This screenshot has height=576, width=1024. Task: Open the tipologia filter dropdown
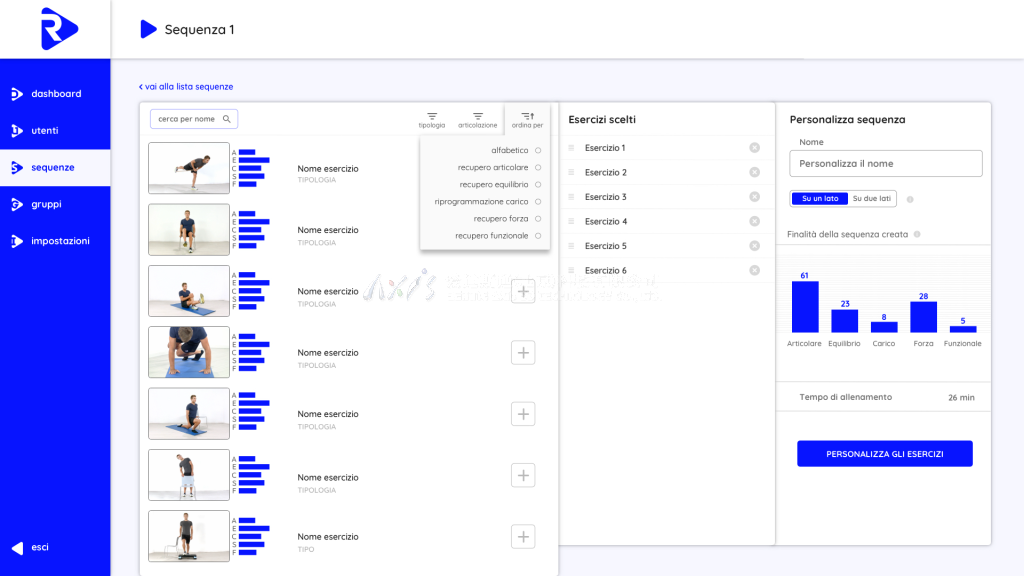[432, 118]
